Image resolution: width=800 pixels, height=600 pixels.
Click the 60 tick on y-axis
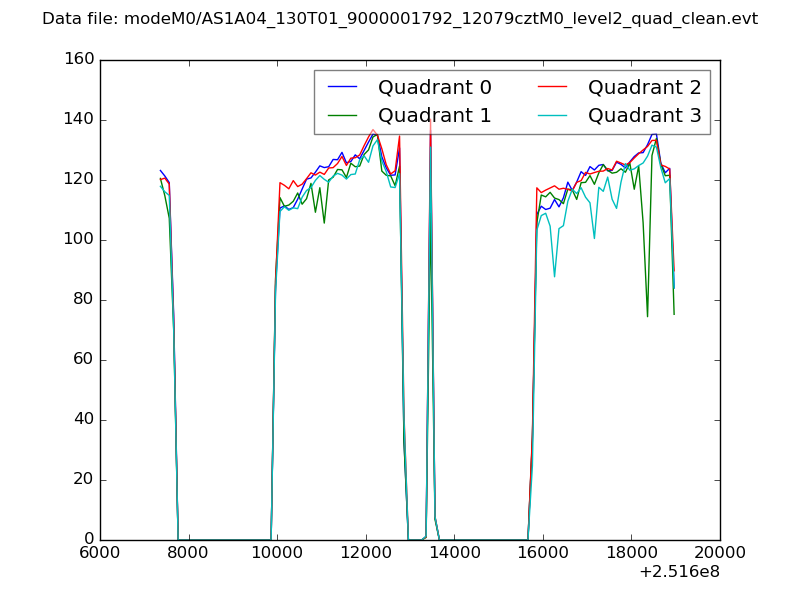point(84,360)
